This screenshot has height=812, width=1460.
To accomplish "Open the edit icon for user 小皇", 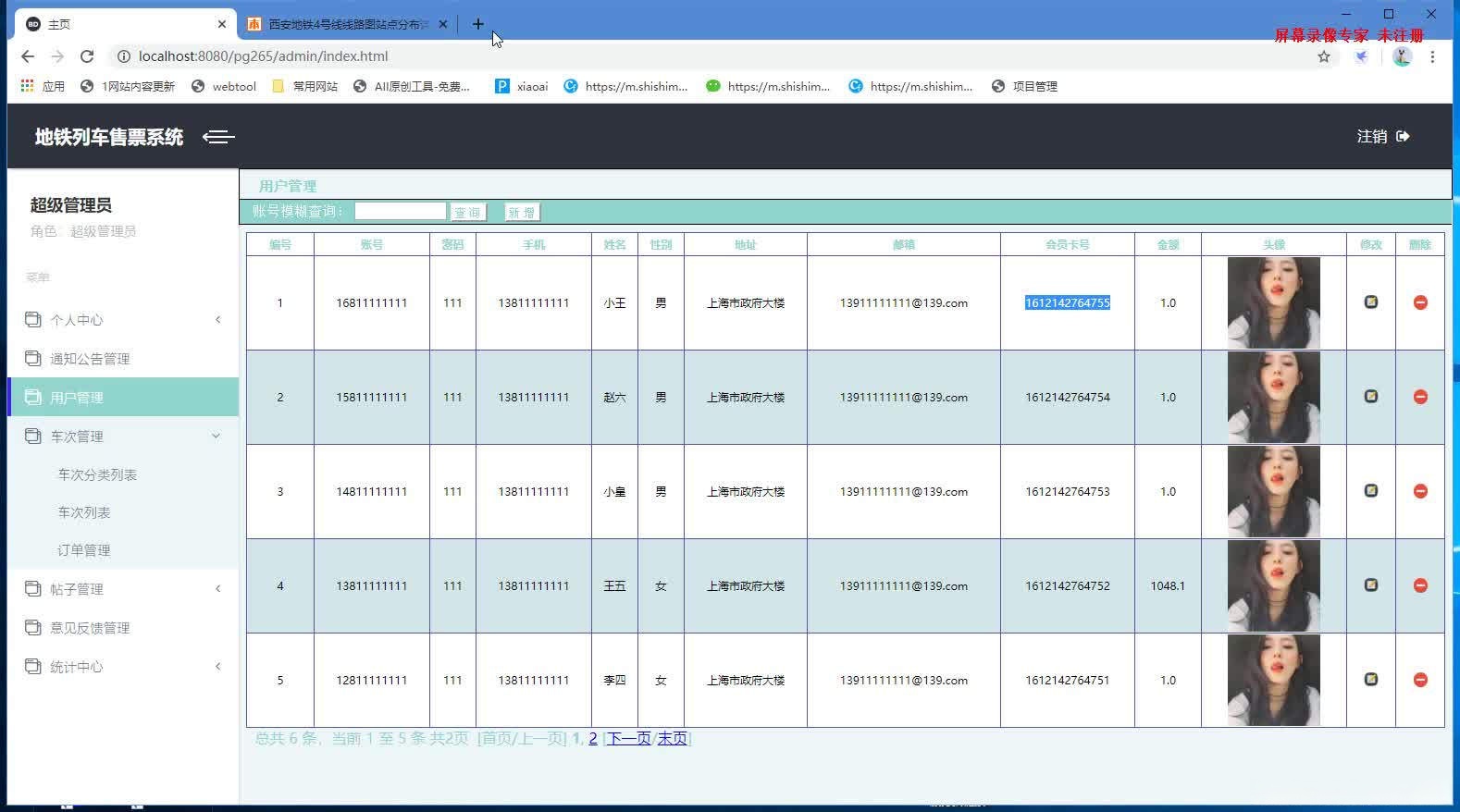I will coord(1371,491).
